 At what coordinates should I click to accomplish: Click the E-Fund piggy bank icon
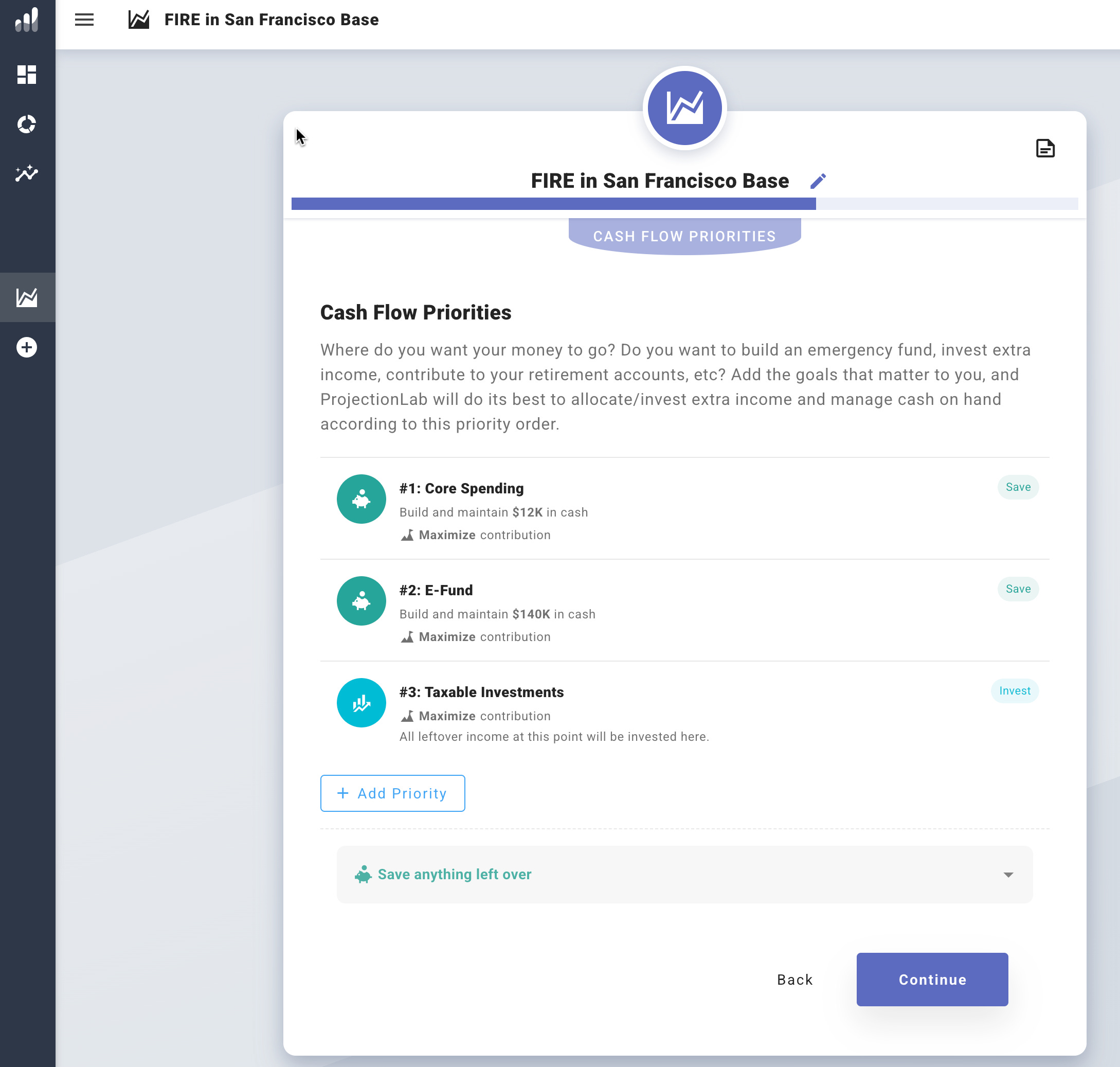(x=361, y=600)
